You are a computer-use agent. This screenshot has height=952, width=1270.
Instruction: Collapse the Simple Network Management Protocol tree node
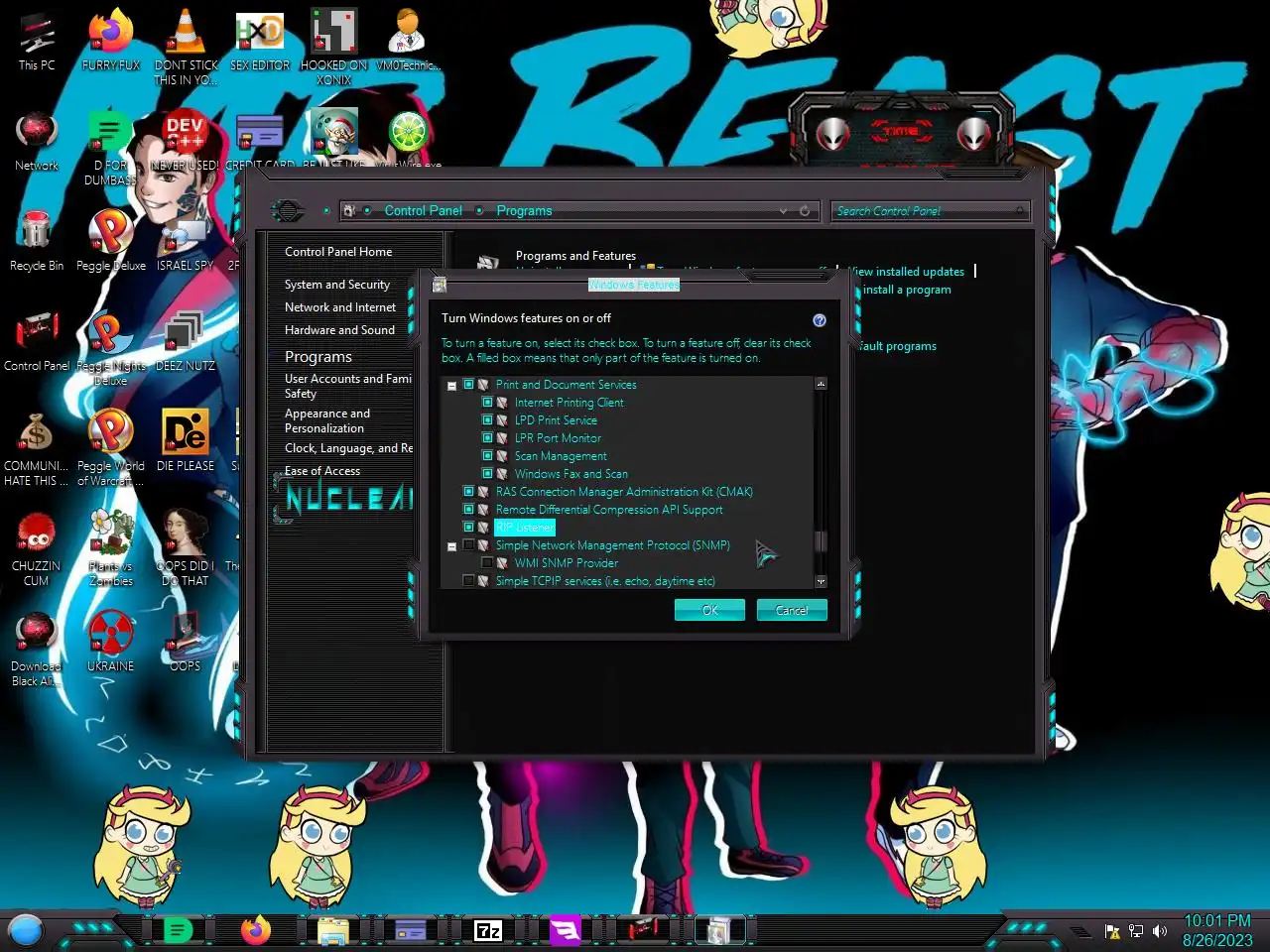(452, 546)
